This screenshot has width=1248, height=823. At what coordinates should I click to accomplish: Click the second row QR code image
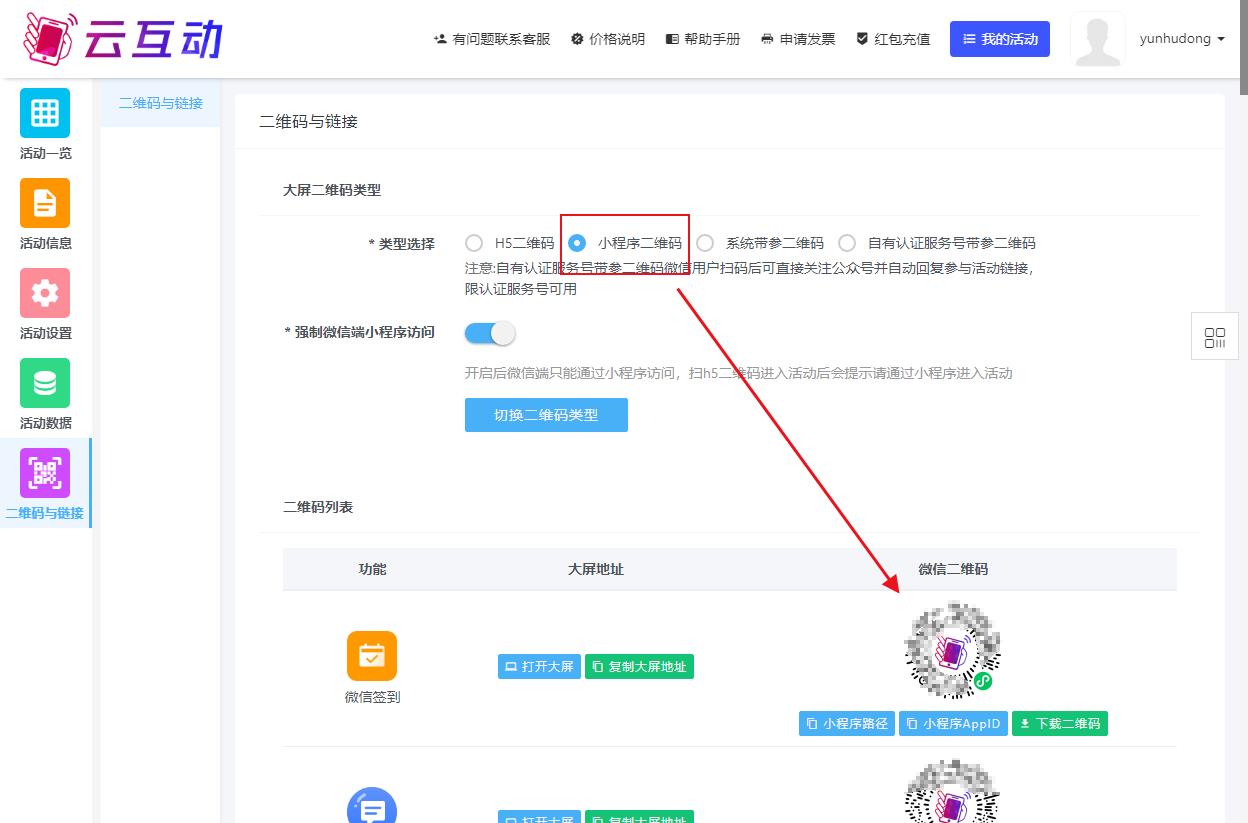[x=952, y=791]
